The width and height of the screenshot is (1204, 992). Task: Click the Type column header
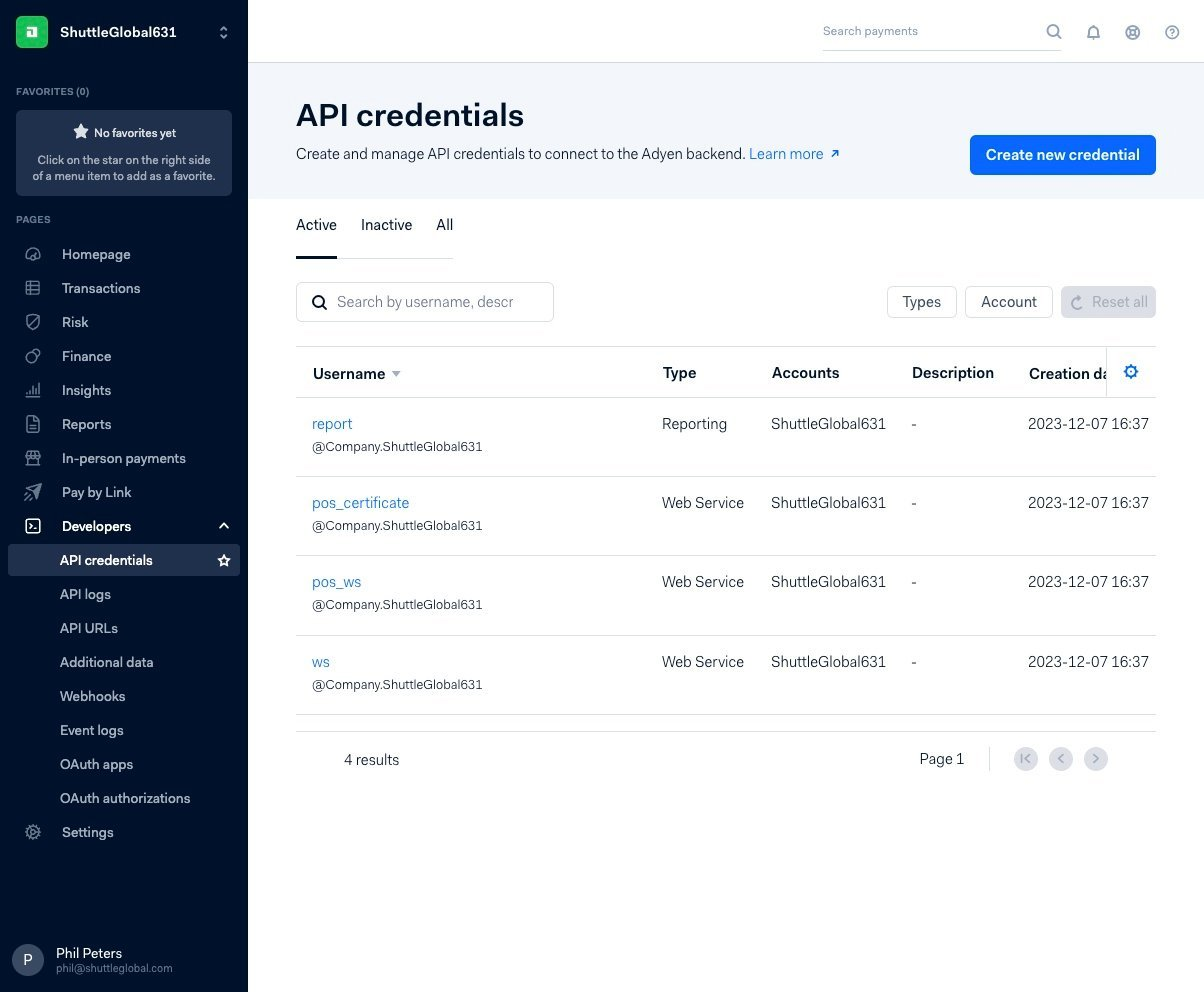click(679, 373)
